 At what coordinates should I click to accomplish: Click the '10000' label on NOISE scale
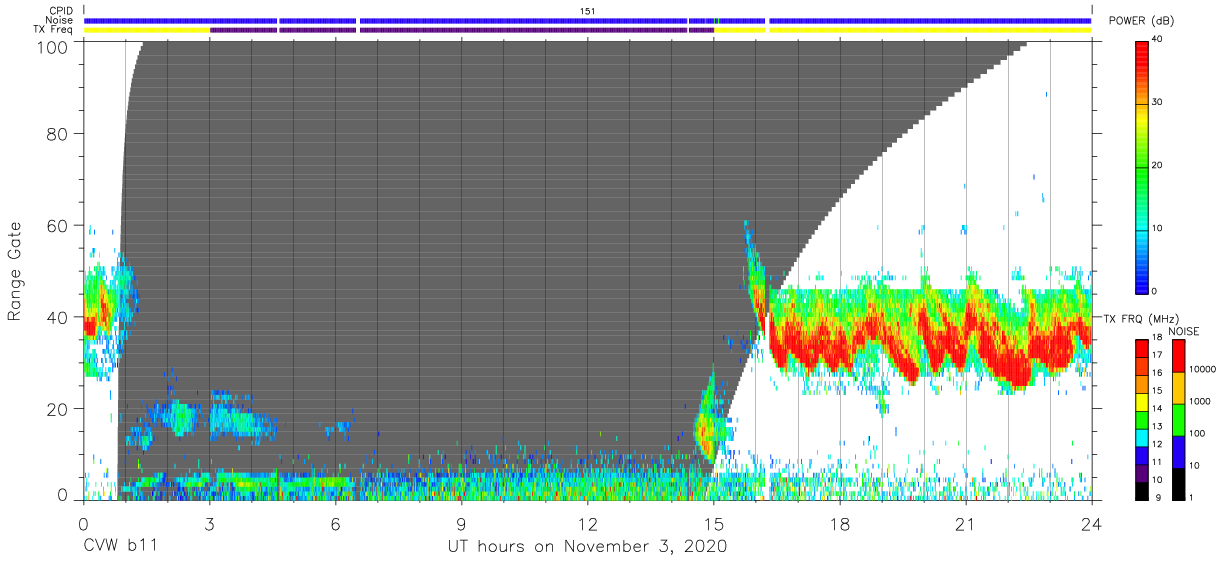(1202, 368)
